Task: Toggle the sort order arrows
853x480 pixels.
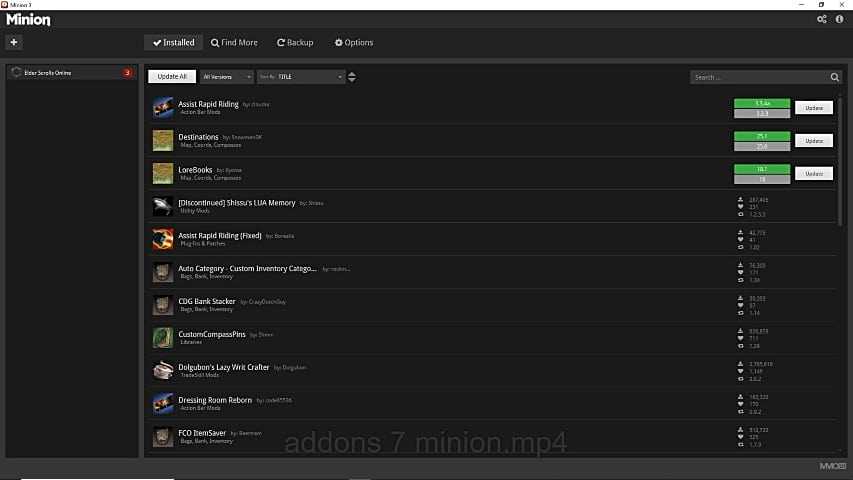Action: (x=352, y=77)
